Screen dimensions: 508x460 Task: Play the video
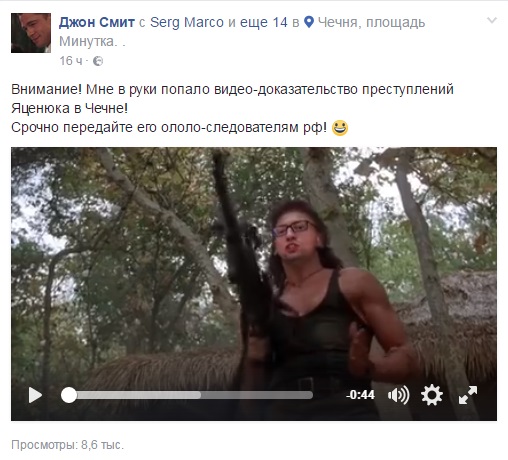point(35,395)
